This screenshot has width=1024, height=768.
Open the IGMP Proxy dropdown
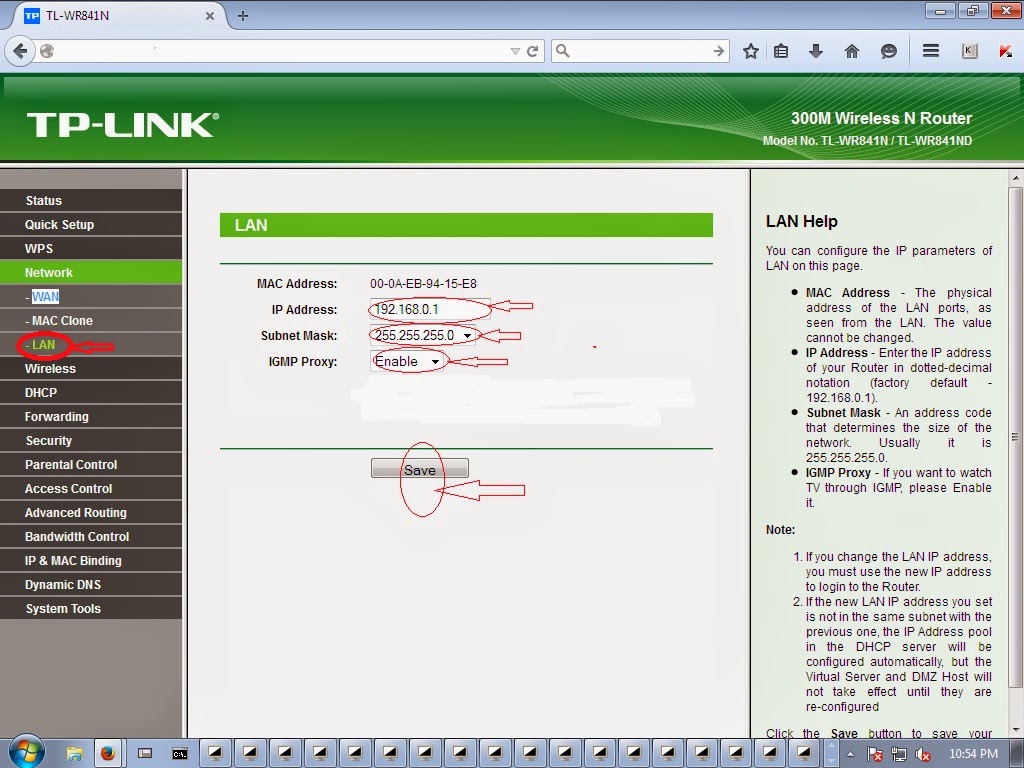tap(436, 361)
